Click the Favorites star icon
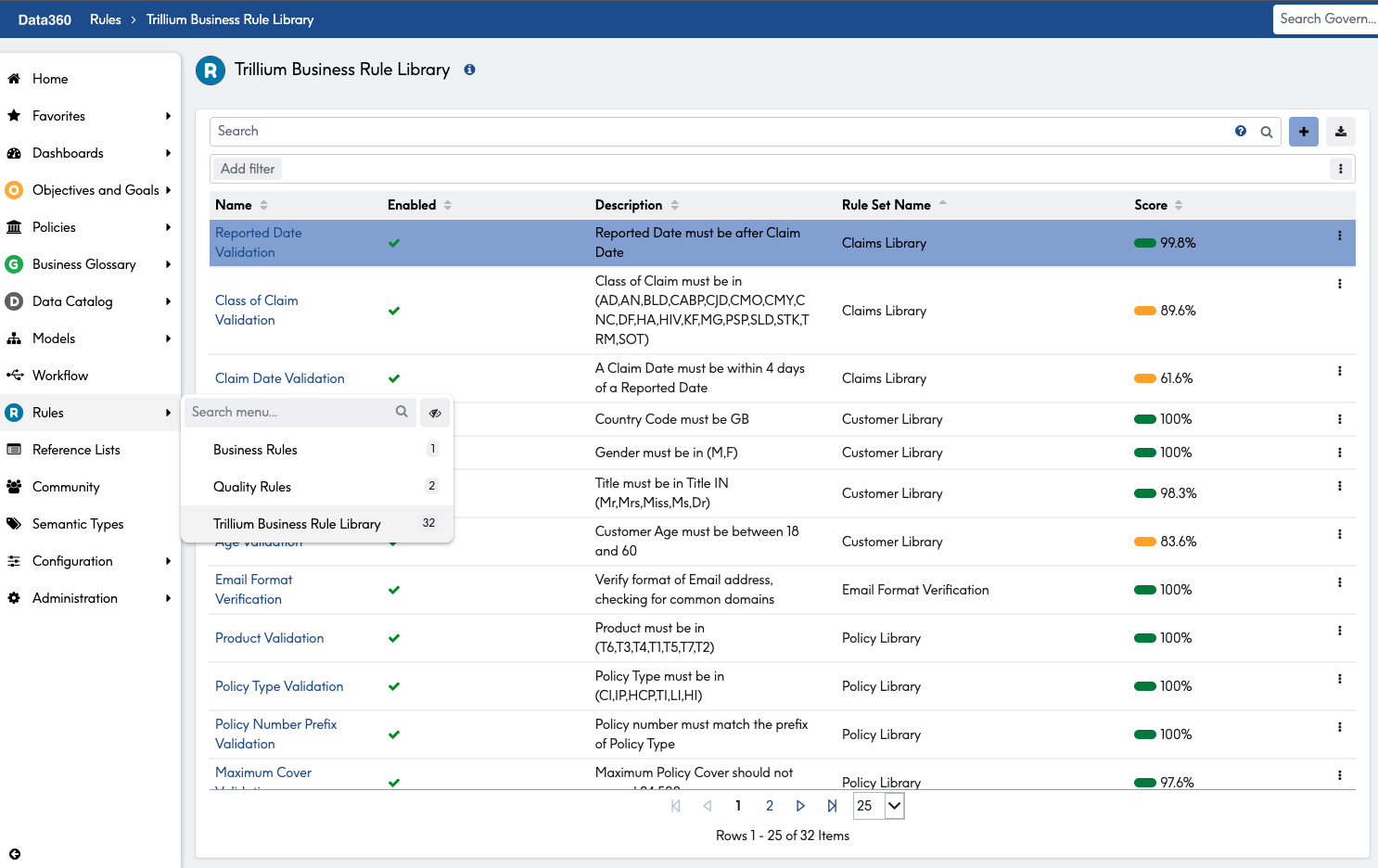 (14, 116)
